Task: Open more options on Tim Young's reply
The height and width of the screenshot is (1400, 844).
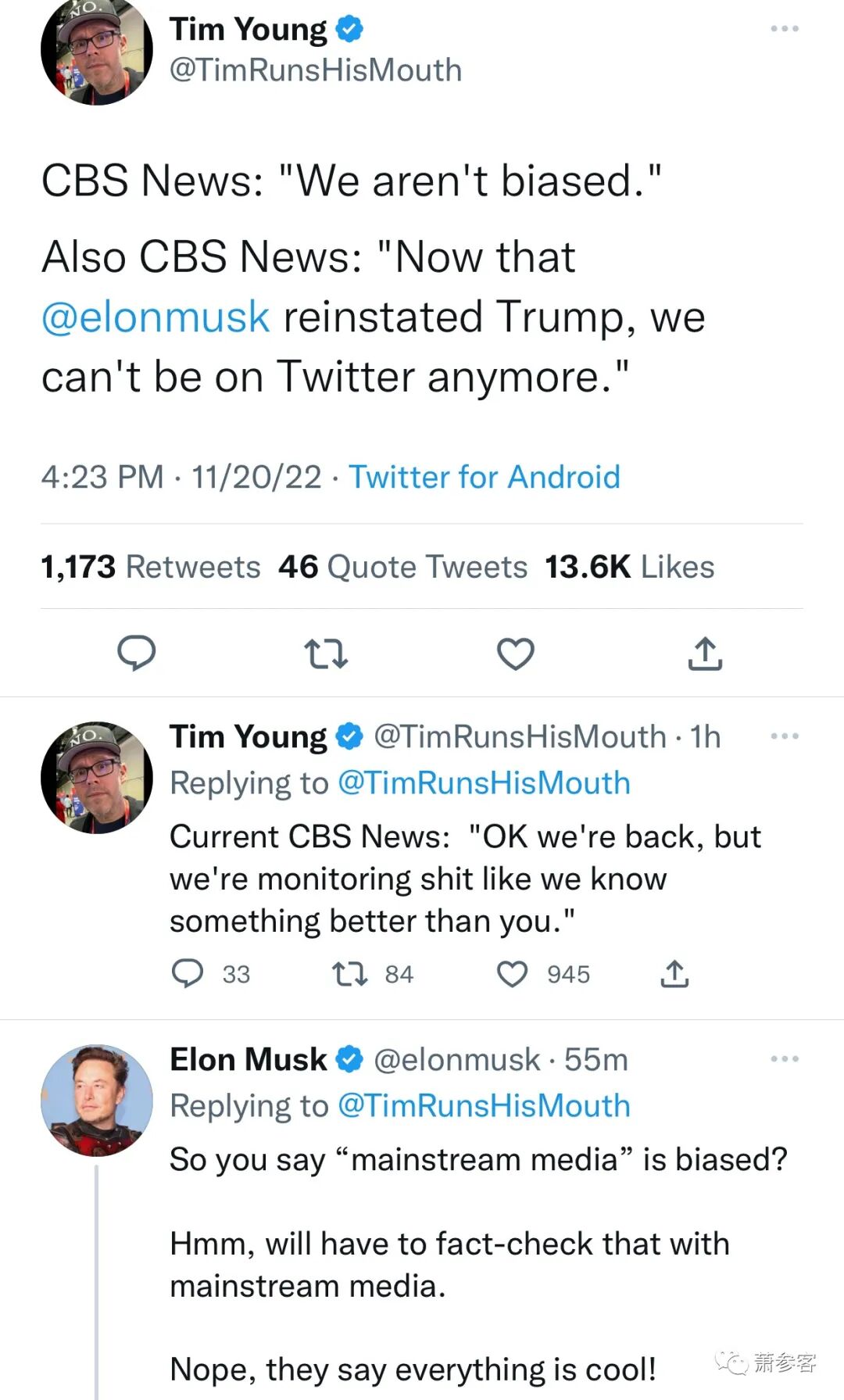Action: pos(784,736)
